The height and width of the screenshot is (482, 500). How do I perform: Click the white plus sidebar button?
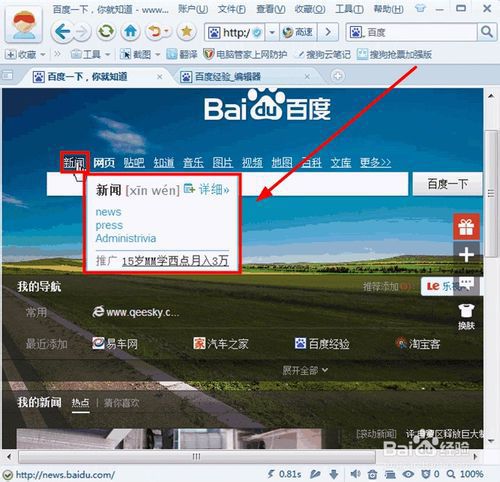[466, 255]
